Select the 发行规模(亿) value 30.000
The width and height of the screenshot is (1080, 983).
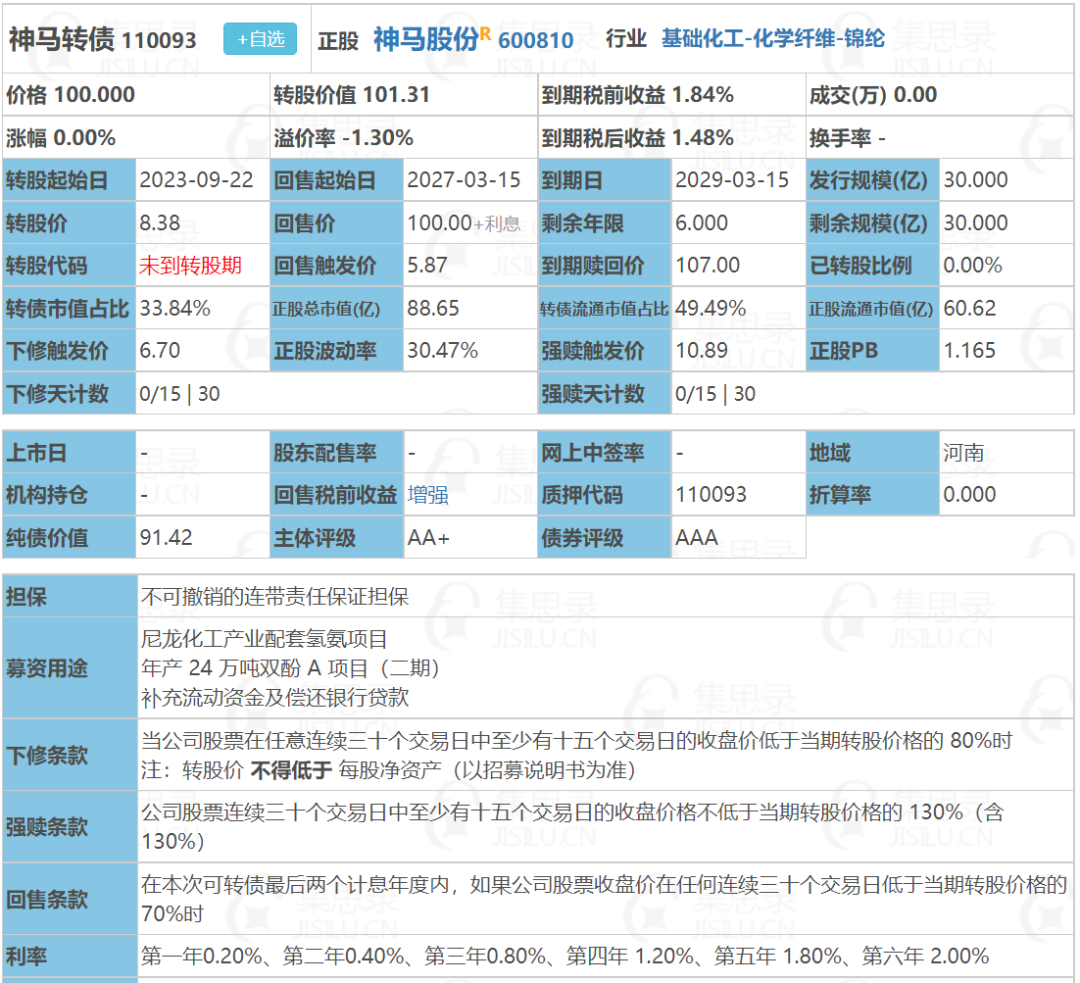[975, 180]
